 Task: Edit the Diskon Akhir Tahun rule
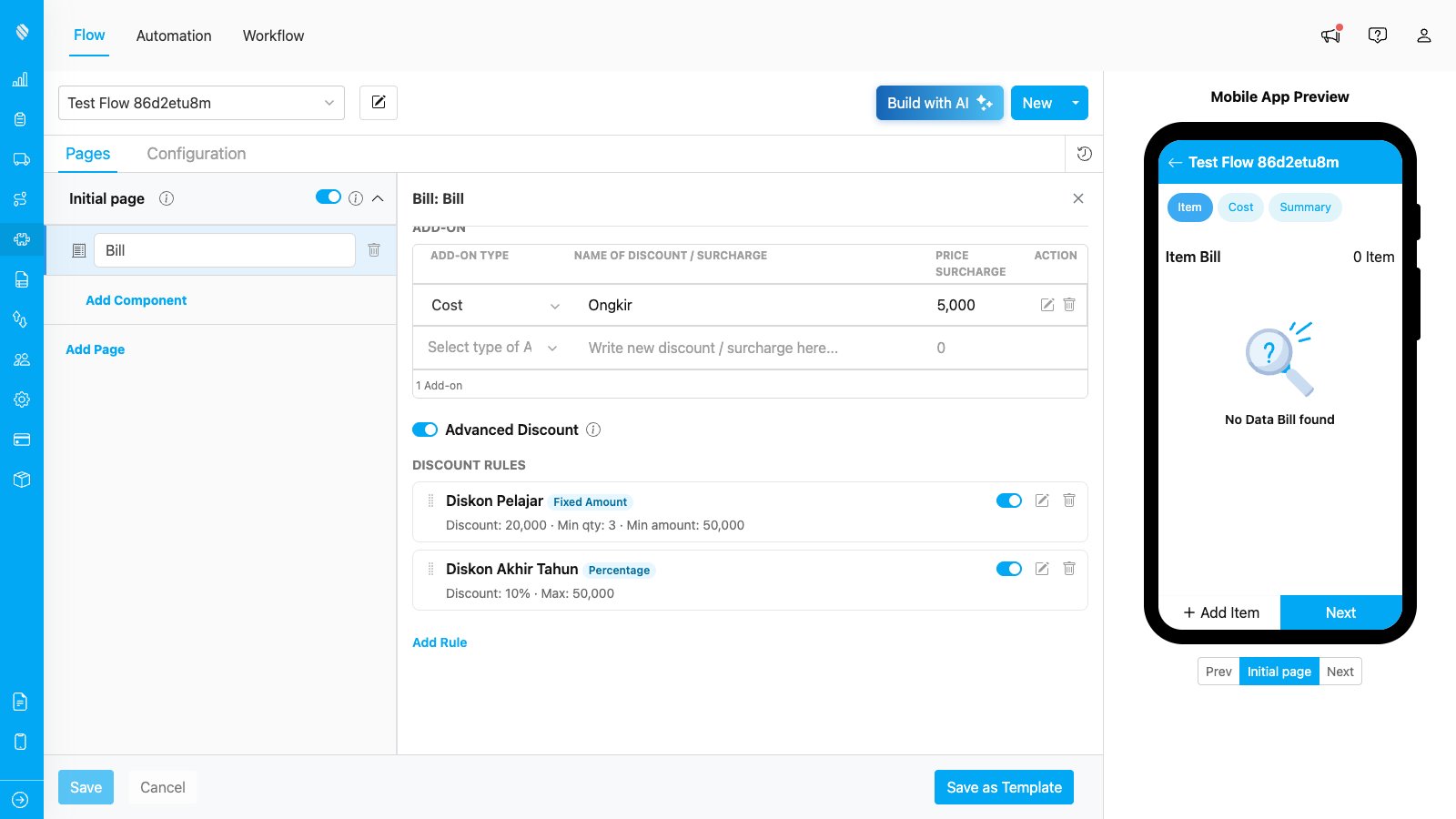point(1042,569)
